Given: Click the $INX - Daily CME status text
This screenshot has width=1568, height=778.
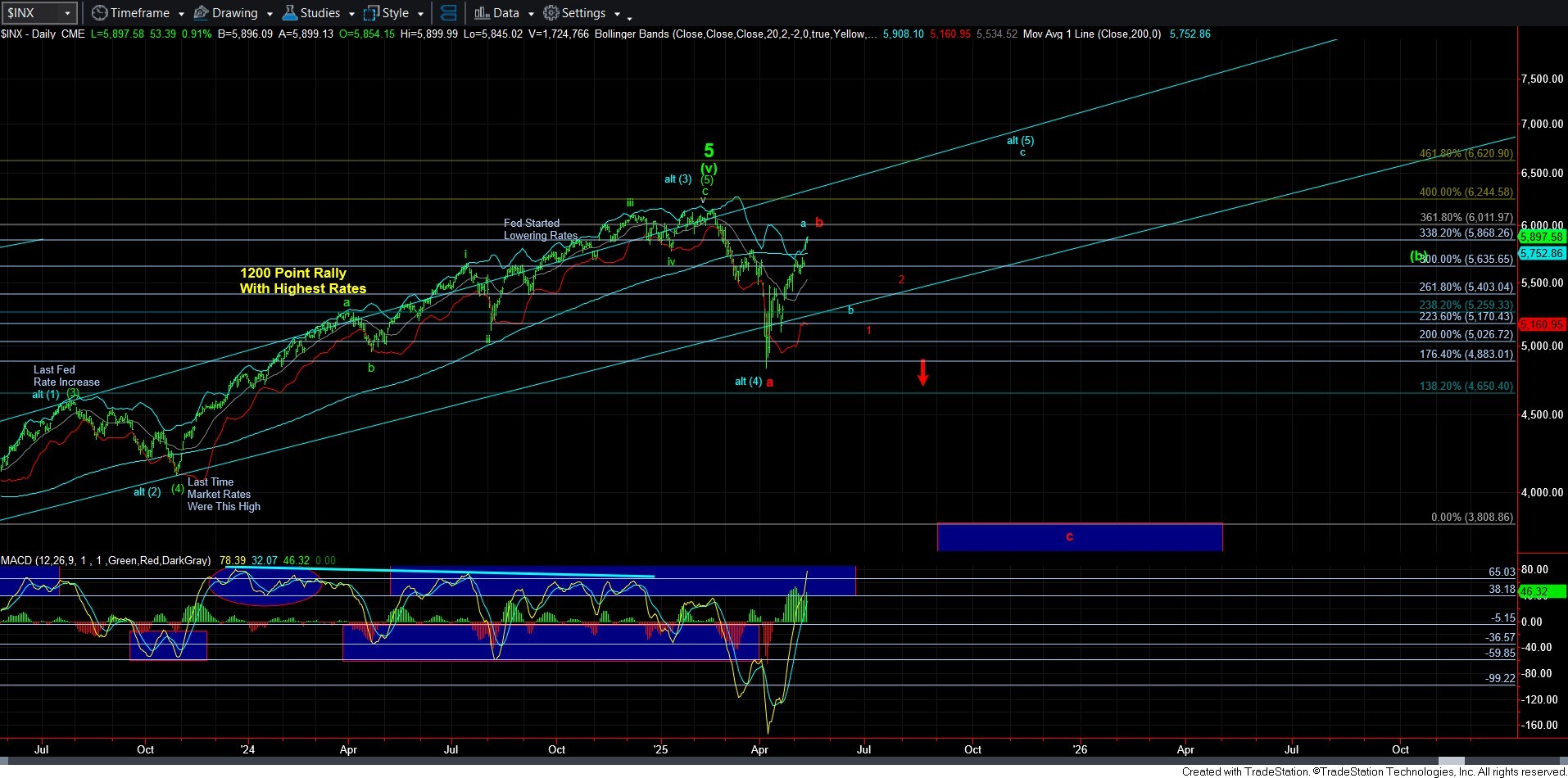Looking at the screenshot, I should click(43, 34).
